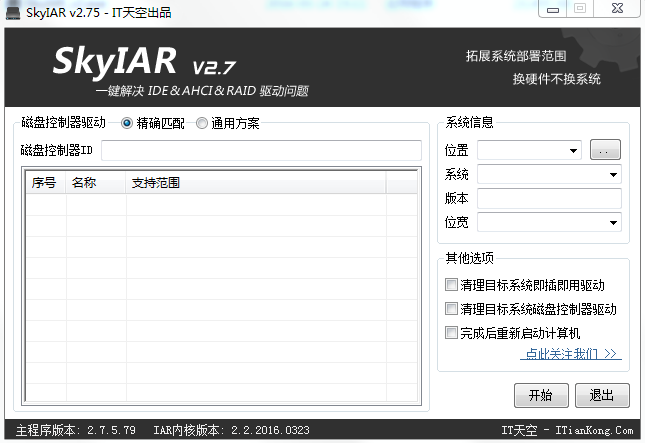Click the 退出 button

(x=602, y=395)
